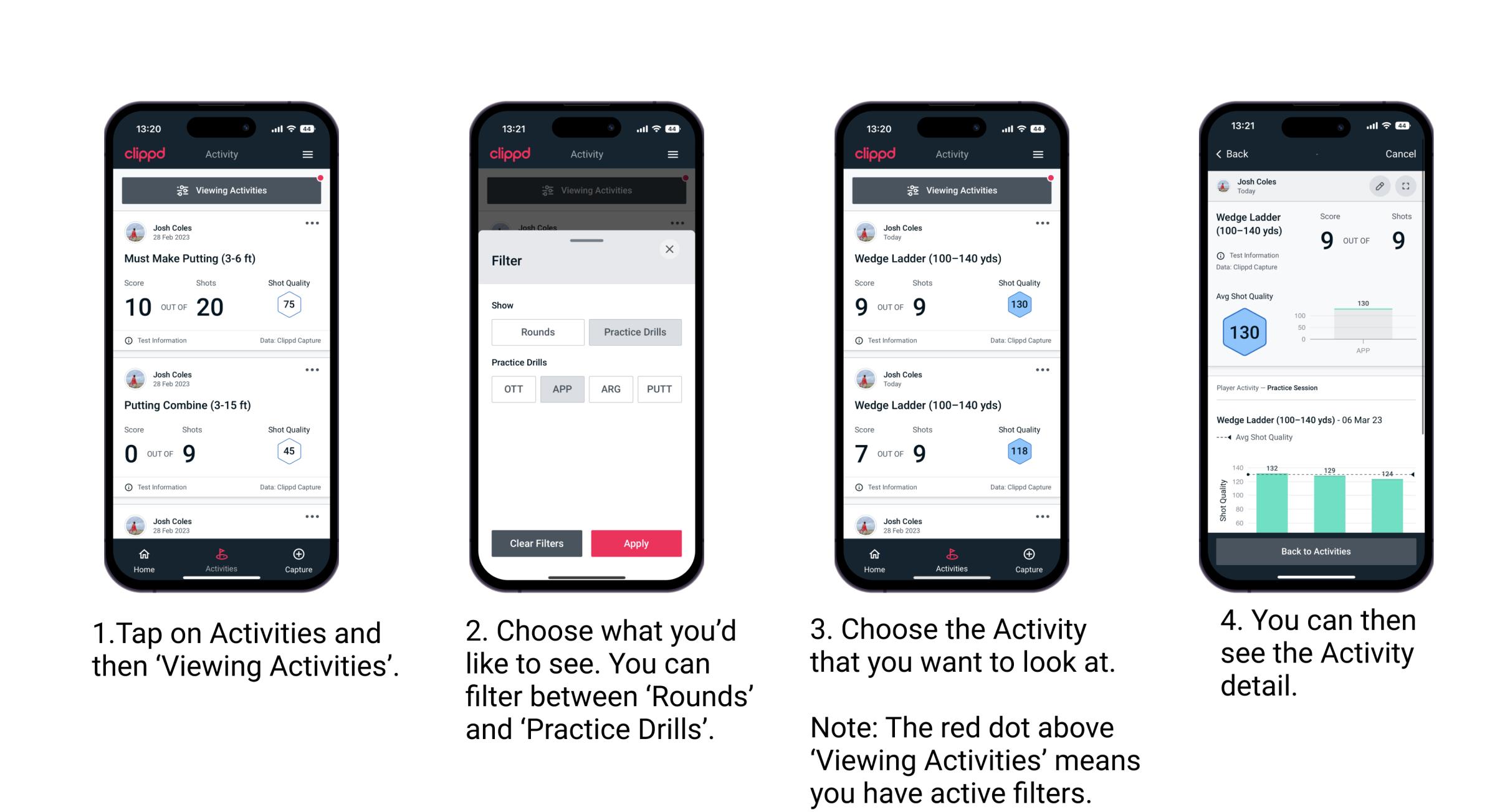Select the ARG practice drill category
1510x812 pixels.
click(x=612, y=389)
